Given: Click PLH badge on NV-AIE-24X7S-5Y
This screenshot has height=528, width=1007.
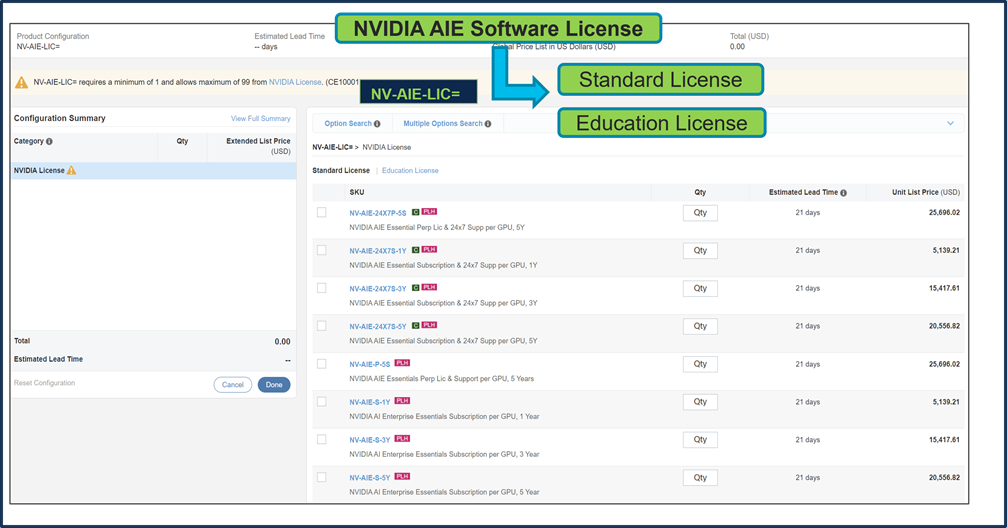Looking at the screenshot, I should pyautogui.click(x=429, y=326).
